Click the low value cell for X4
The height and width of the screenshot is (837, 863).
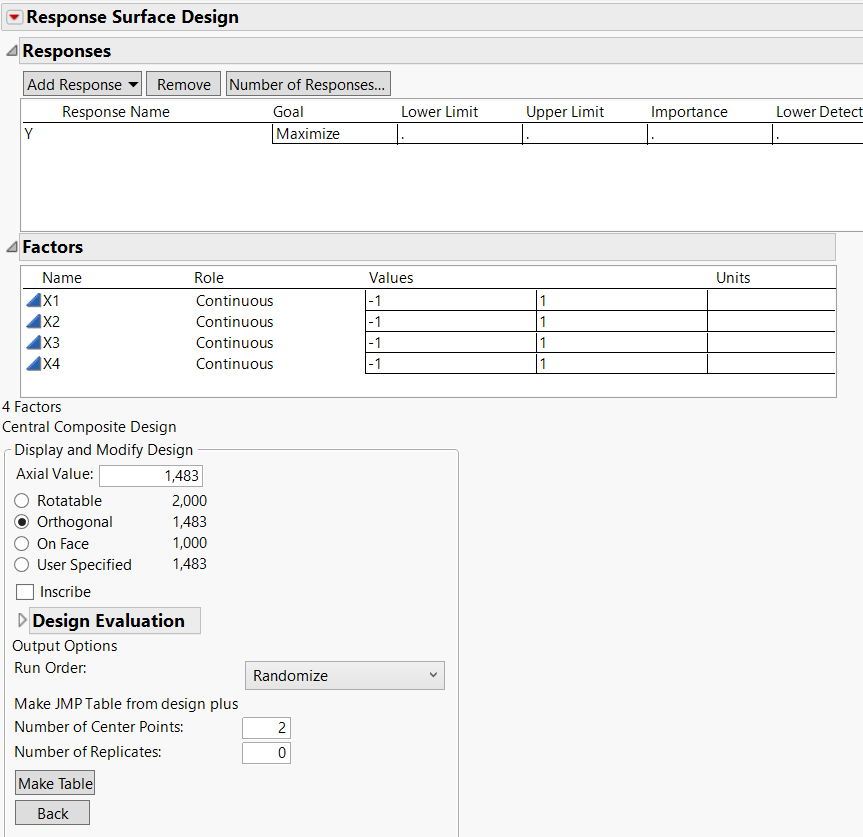(451, 363)
